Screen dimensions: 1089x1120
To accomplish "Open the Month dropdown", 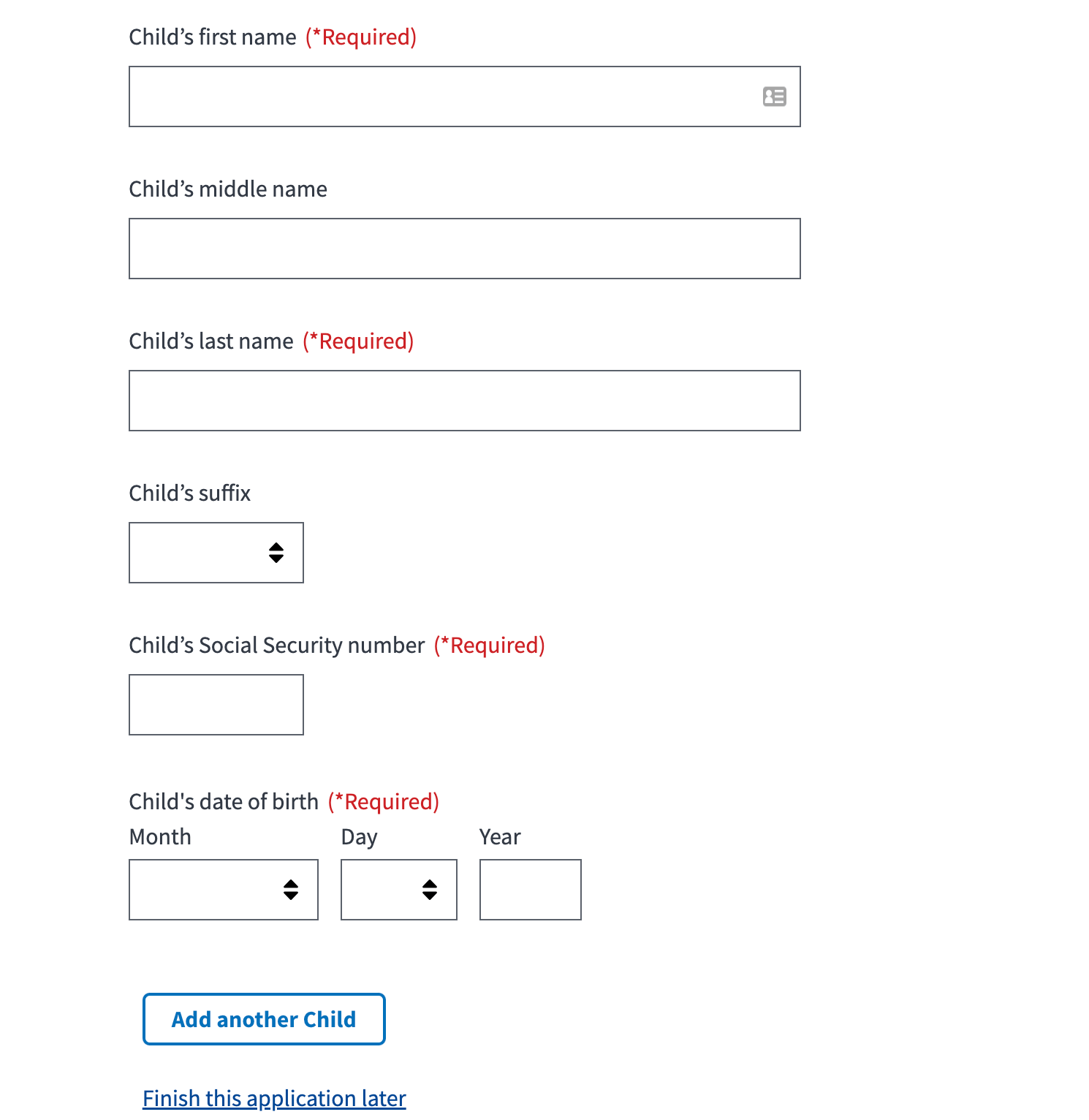I will click(224, 889).
